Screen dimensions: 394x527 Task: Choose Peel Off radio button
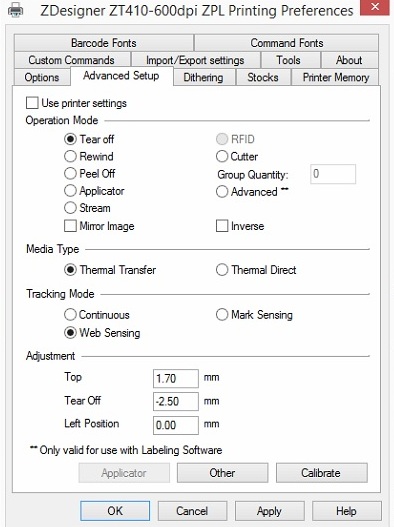point(70,173)
